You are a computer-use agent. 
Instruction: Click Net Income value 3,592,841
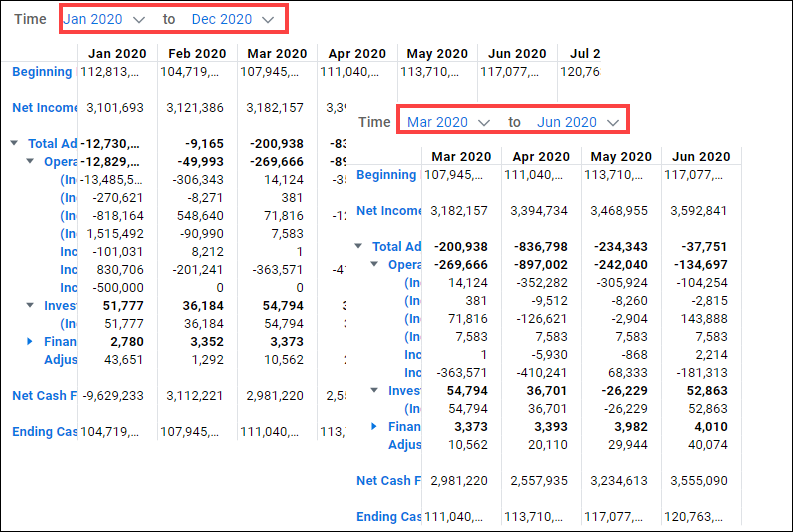[x=698, y=211]
